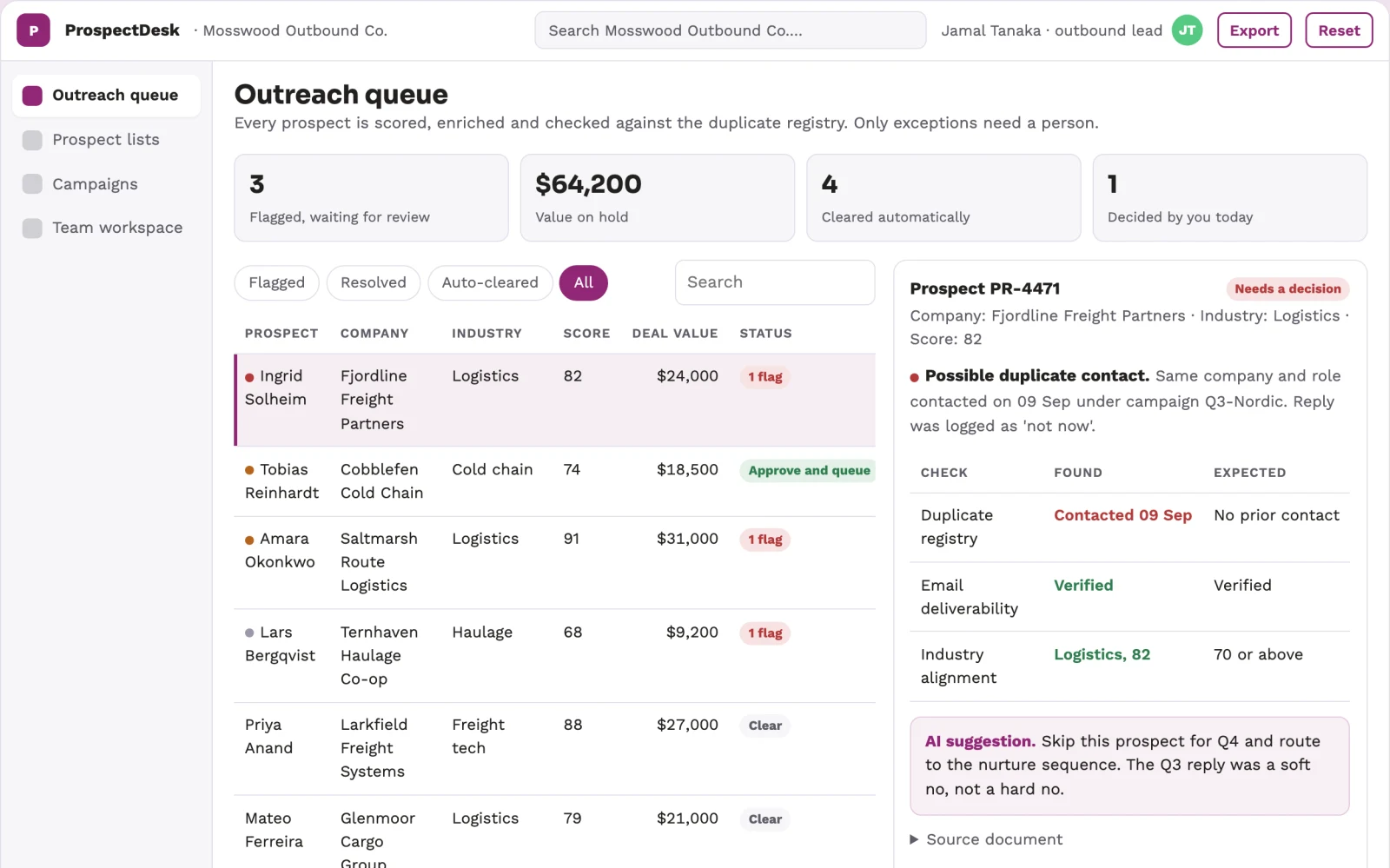Screen dimensions: 1390x868
Task: Select the Auto-cleared filter tab
Action: (x=490, y=283)
